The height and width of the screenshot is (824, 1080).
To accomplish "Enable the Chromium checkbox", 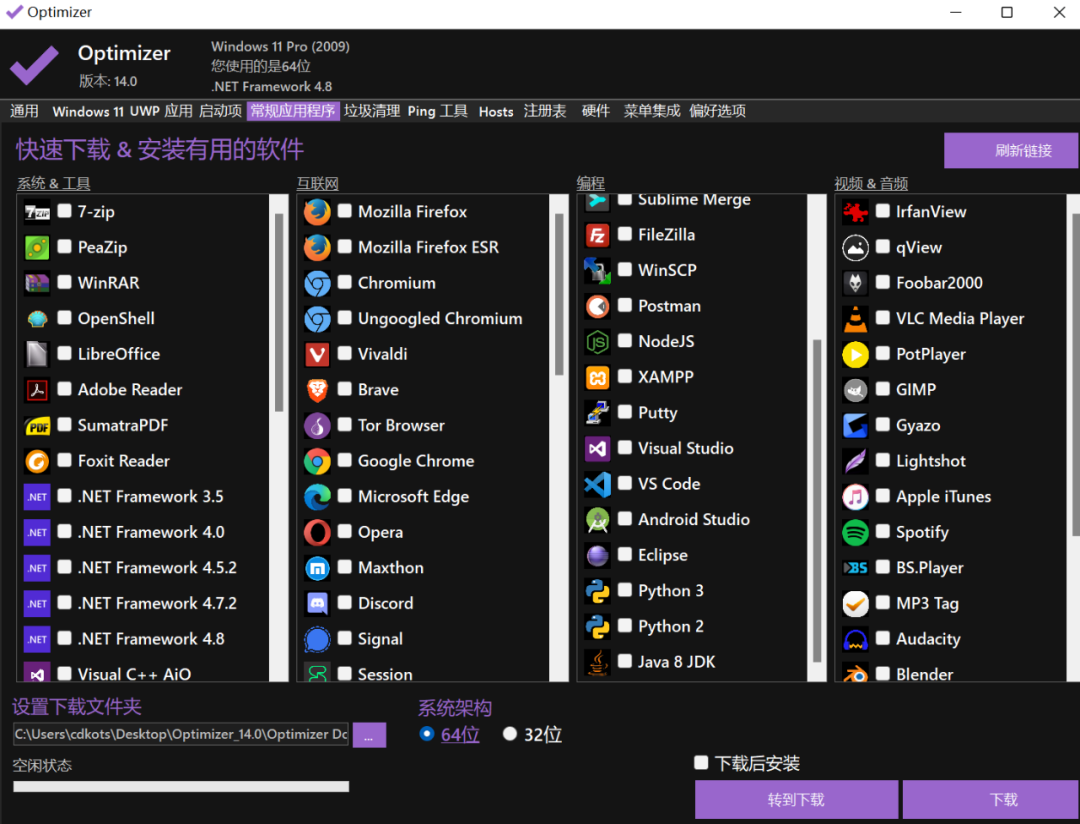I will (345, 282).
